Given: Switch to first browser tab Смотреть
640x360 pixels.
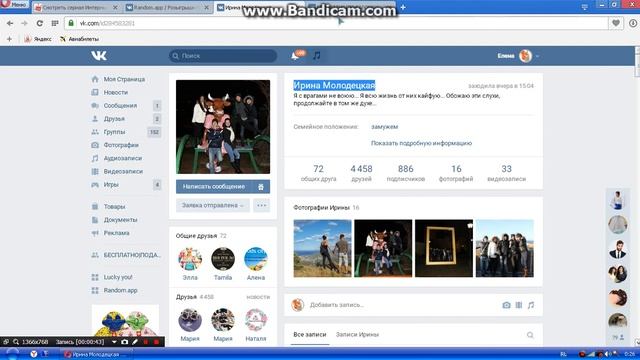Looking at the screenshot, I should tap(76, 7).
